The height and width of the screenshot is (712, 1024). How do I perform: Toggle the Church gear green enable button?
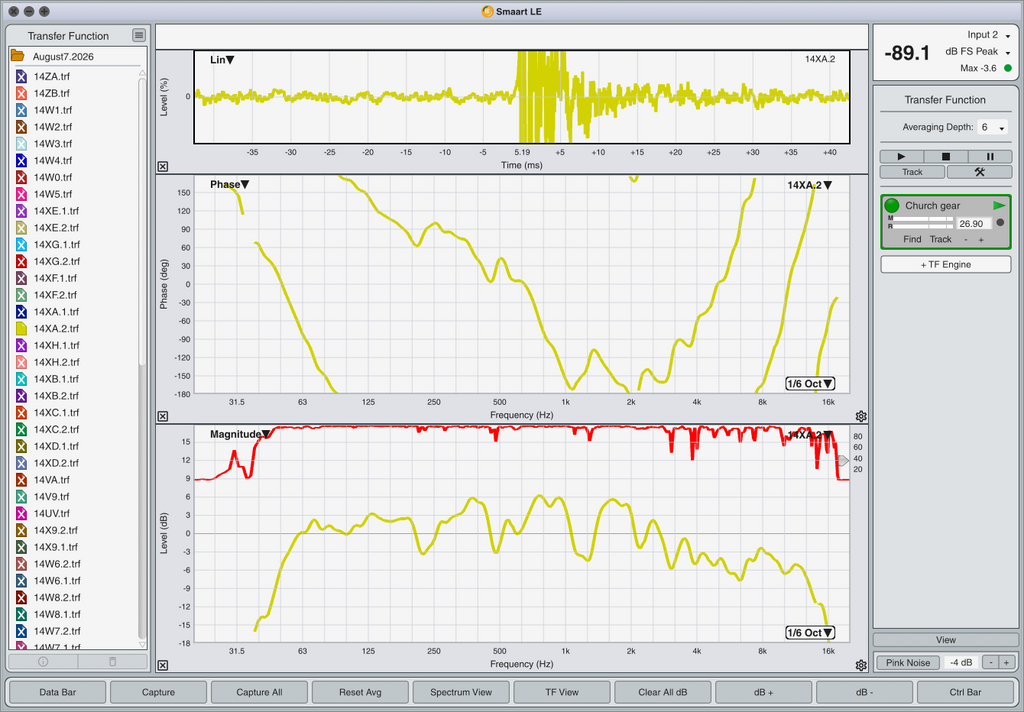[891, 206]
